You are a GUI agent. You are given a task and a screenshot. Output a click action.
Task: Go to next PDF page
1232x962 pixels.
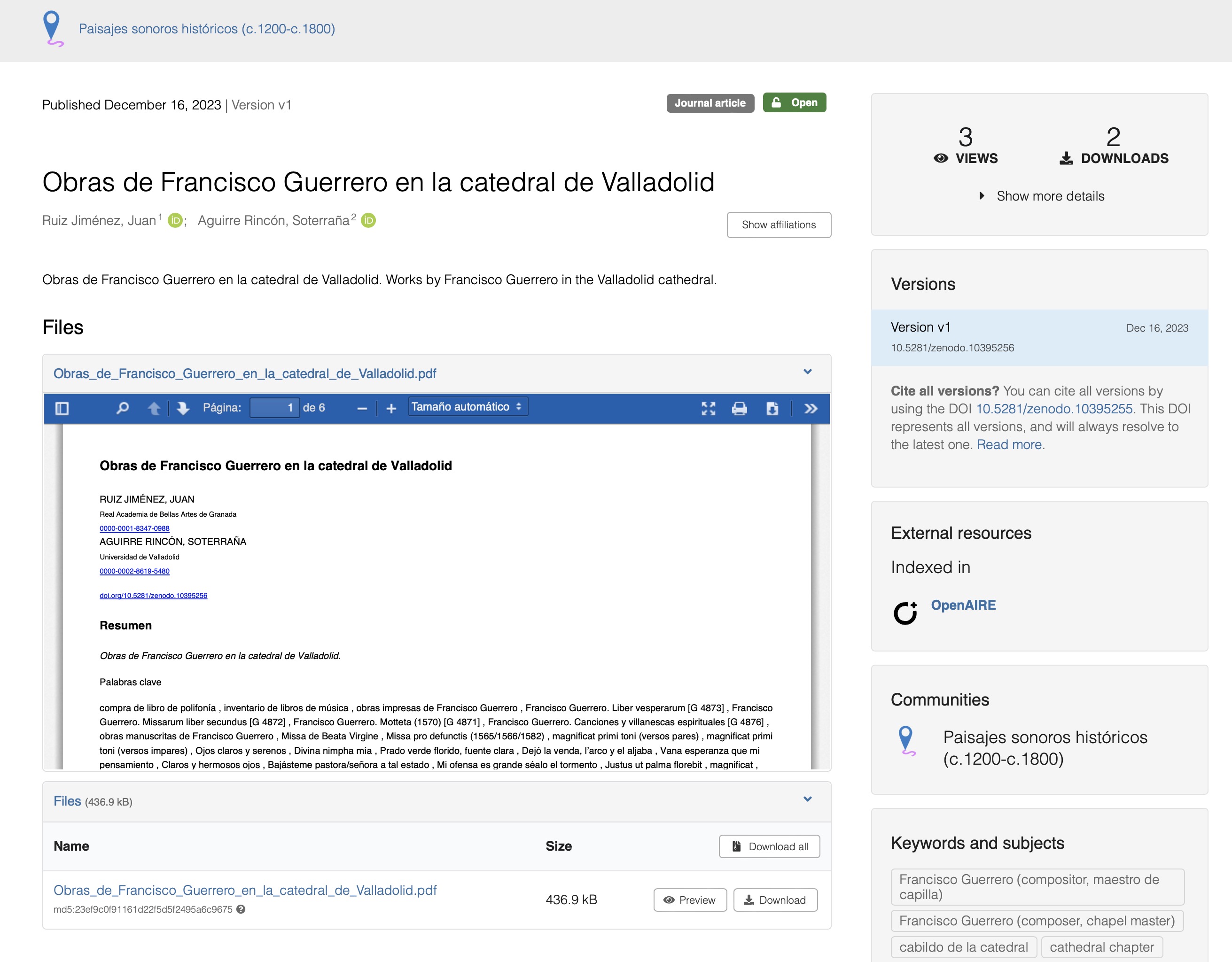click(183, 408)
